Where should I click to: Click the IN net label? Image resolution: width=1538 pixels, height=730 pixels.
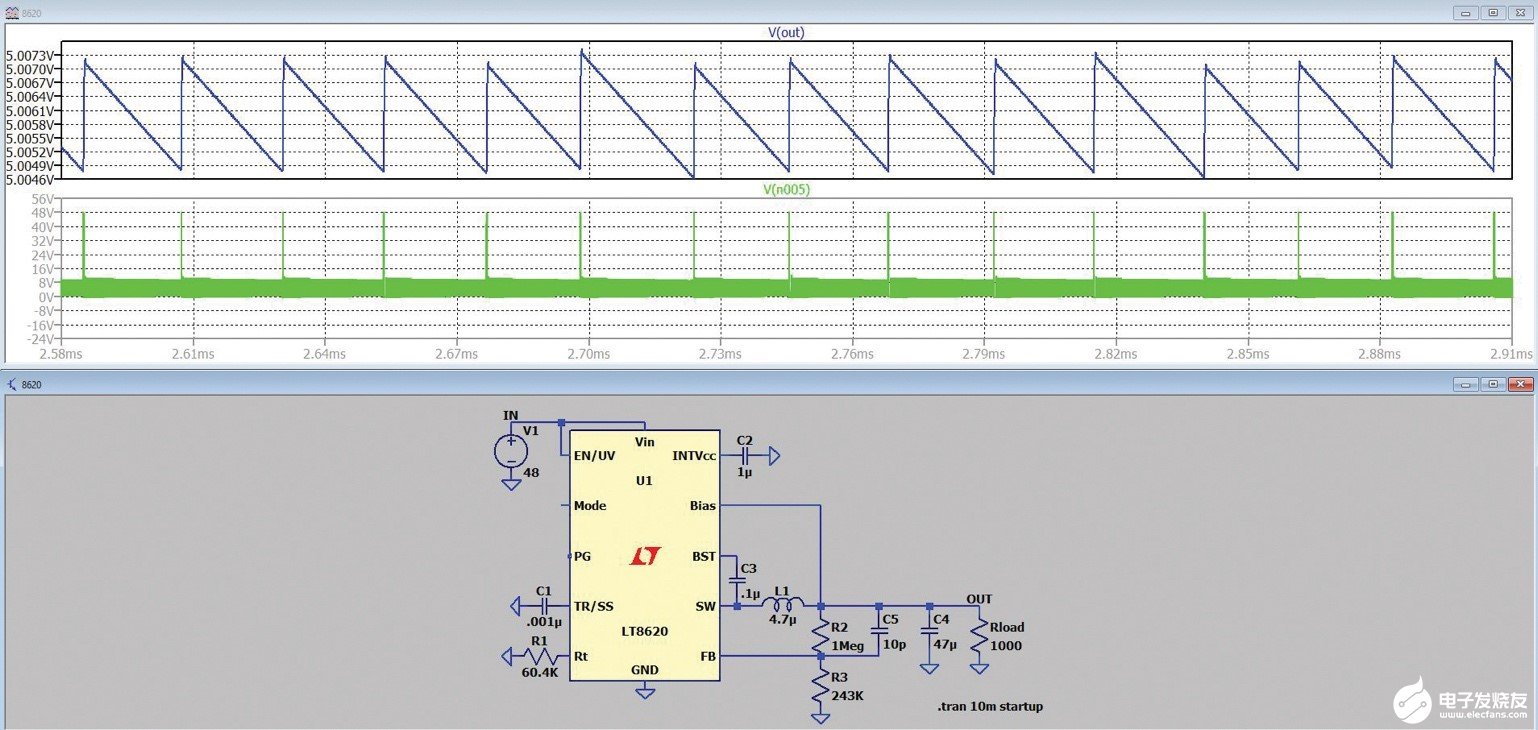click(x=510, y=414)
